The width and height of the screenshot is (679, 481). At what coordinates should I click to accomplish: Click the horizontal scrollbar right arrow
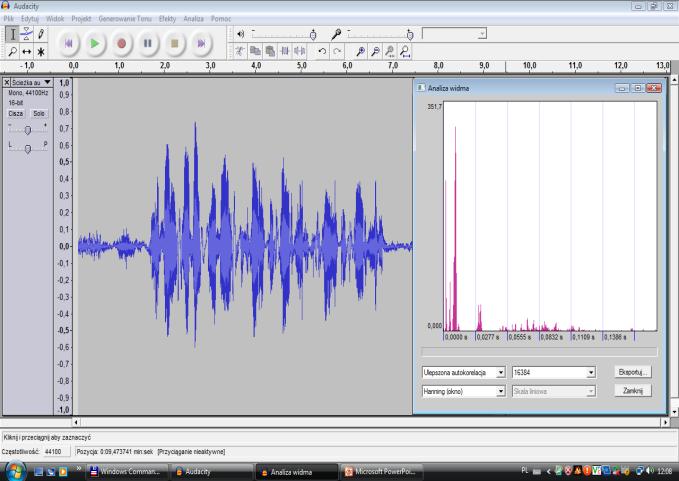[x=665, y=422]
